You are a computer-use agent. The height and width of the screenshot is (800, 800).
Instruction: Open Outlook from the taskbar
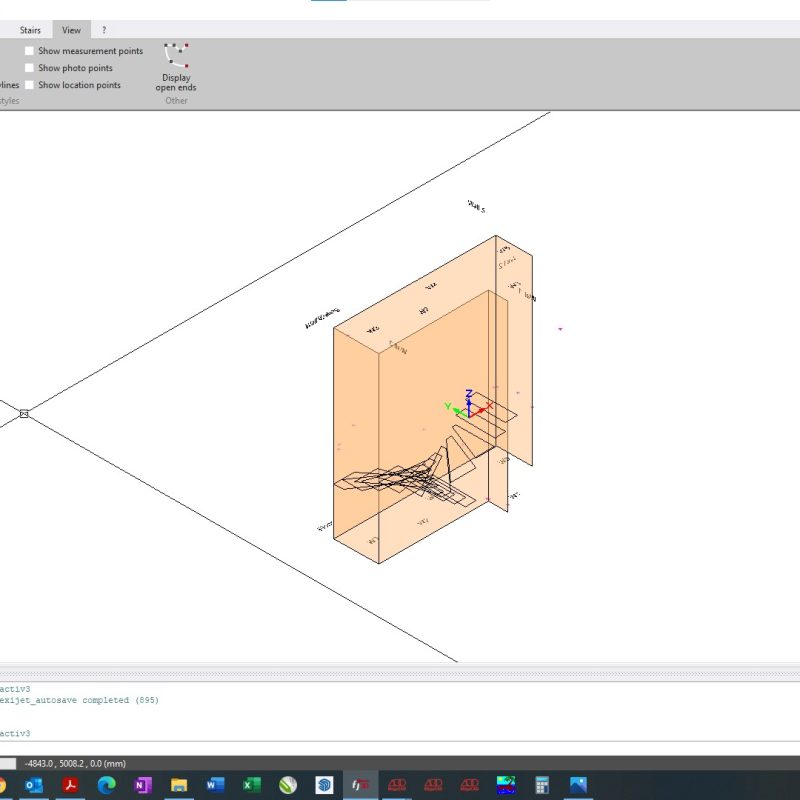(x=34, y=785)
